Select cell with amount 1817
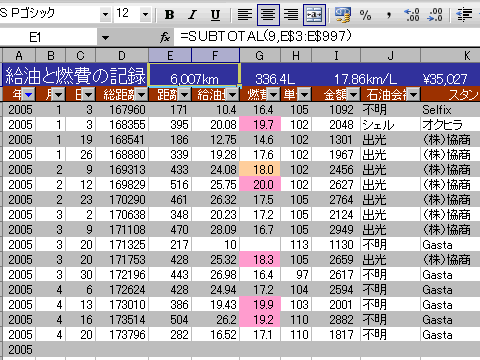Viewport: 480px width, 360px height. [336, 335]
